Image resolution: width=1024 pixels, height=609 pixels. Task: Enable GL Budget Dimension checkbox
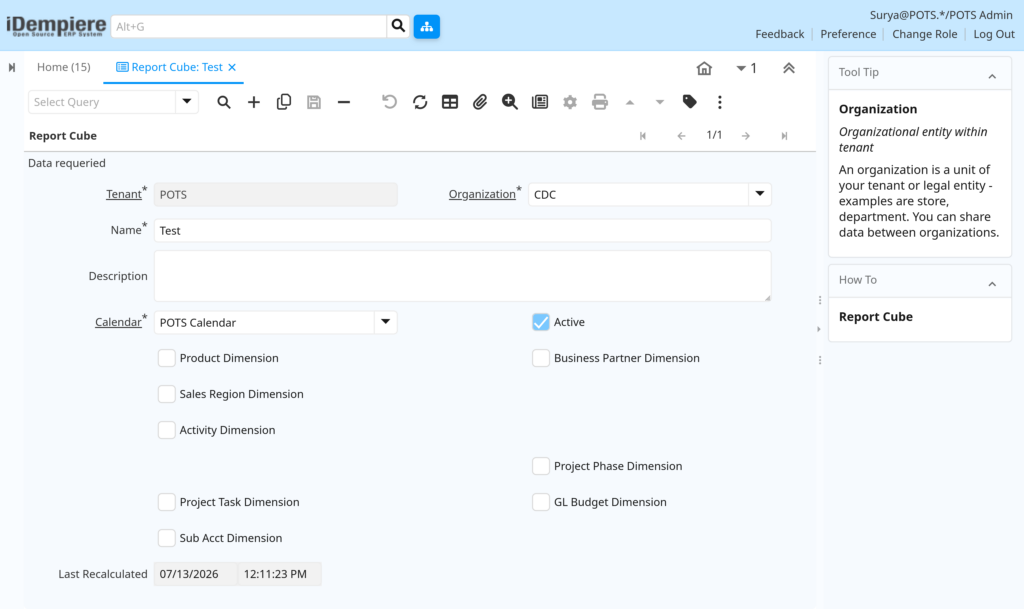pyautogui.click(x=541, y=501)
